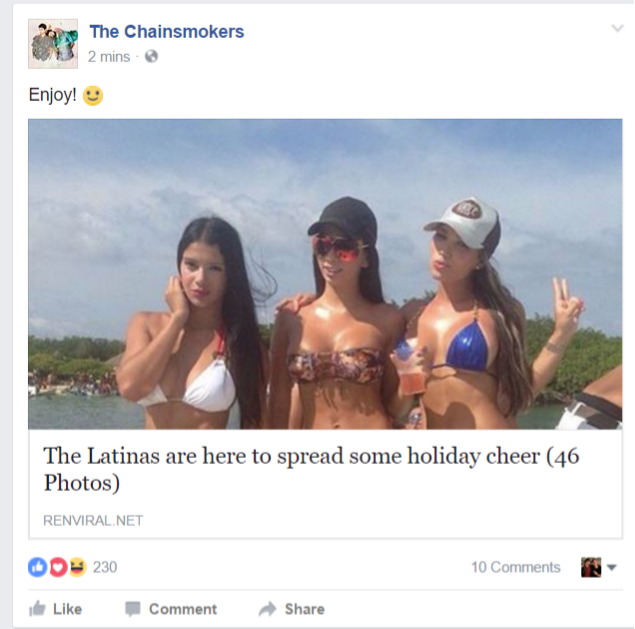The image size is (635, 629).
Task: Expand the comment identity dropdown arrow
Action: click(x=612, y=567)
